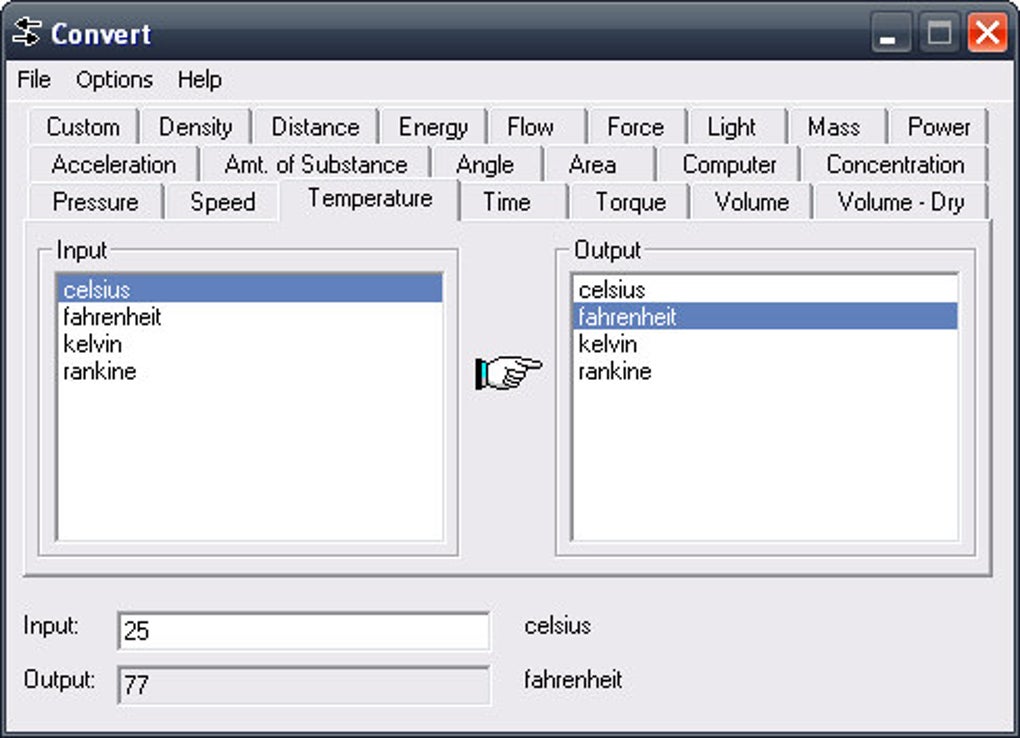The width and height of the screenshot is (1020, 738).
Task: Click inside the Input value field
Action: coord(302,631)
